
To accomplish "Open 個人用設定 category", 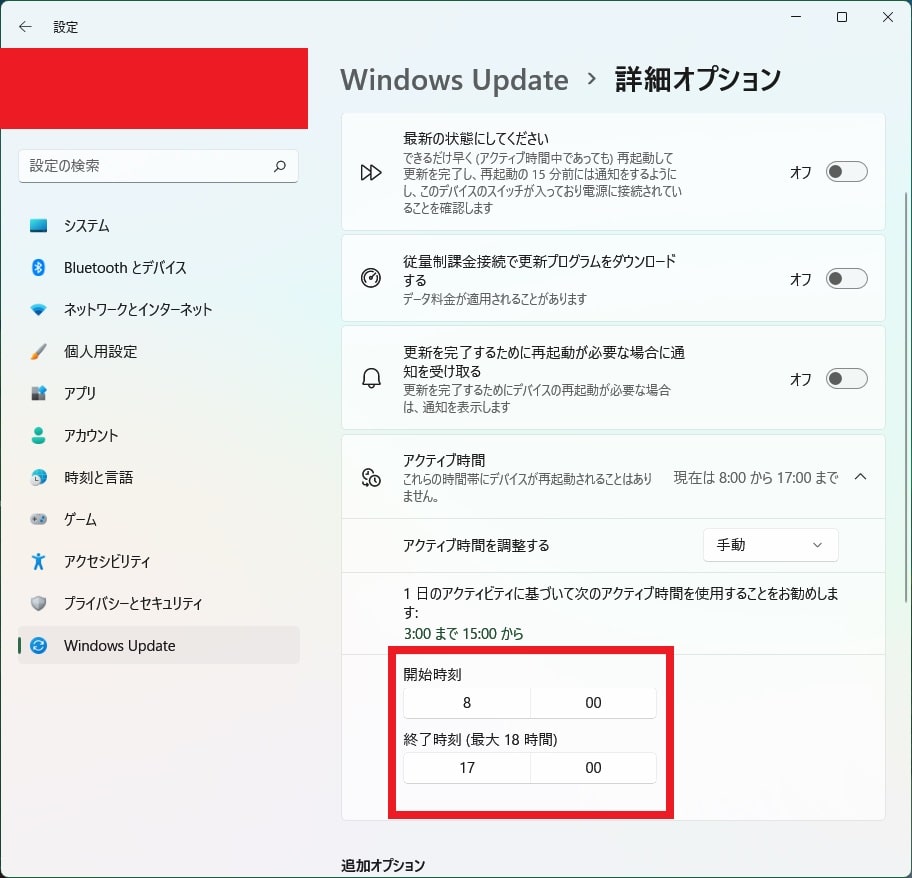I will [159, 352].
